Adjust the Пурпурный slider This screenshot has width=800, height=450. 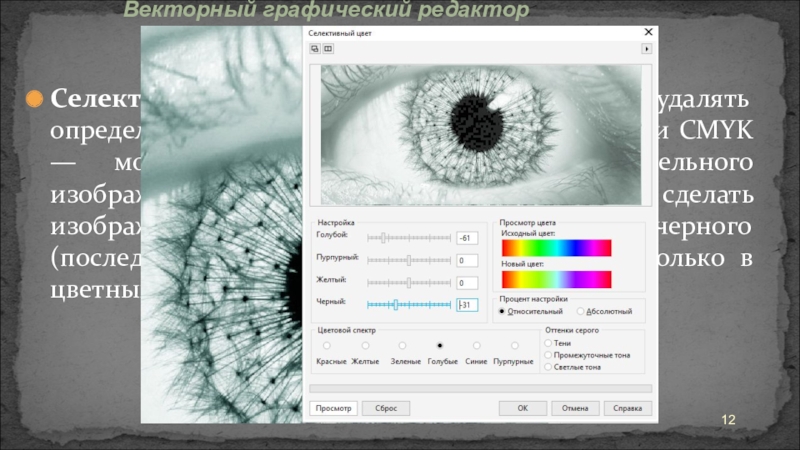click(409, 260)
